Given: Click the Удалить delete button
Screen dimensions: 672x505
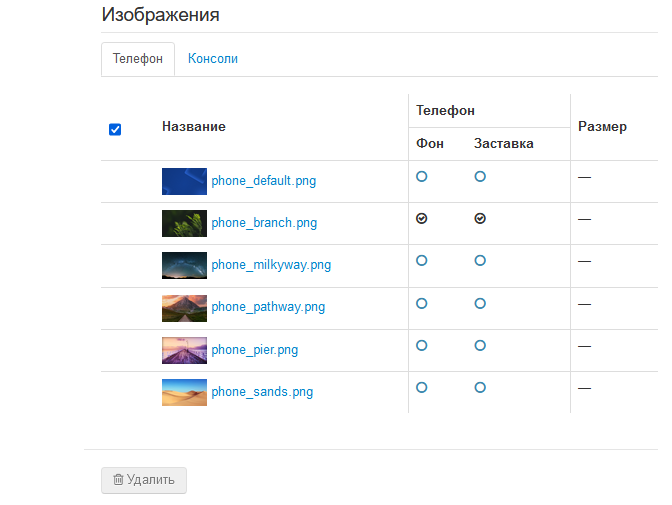Looking at the screenshot, I should click(144, 480).
